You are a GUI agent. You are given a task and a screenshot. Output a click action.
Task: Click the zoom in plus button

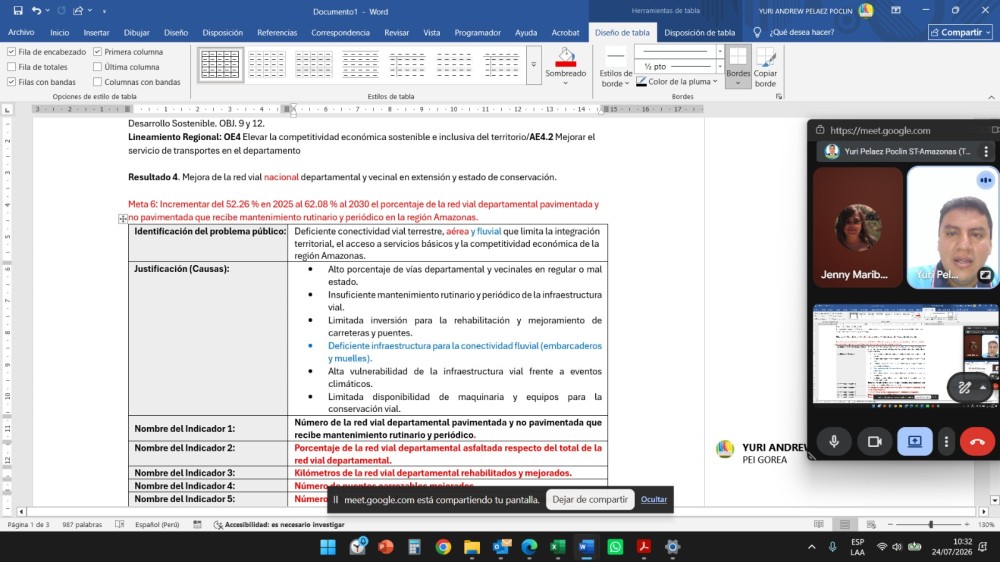coord(967,524)
